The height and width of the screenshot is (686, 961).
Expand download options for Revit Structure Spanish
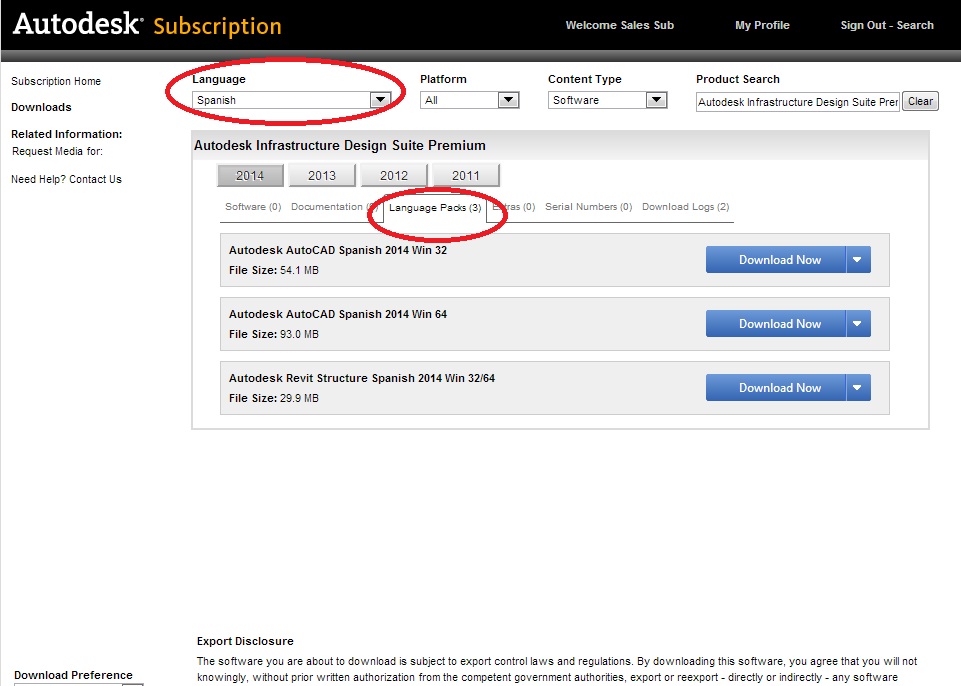click(858, 387)
